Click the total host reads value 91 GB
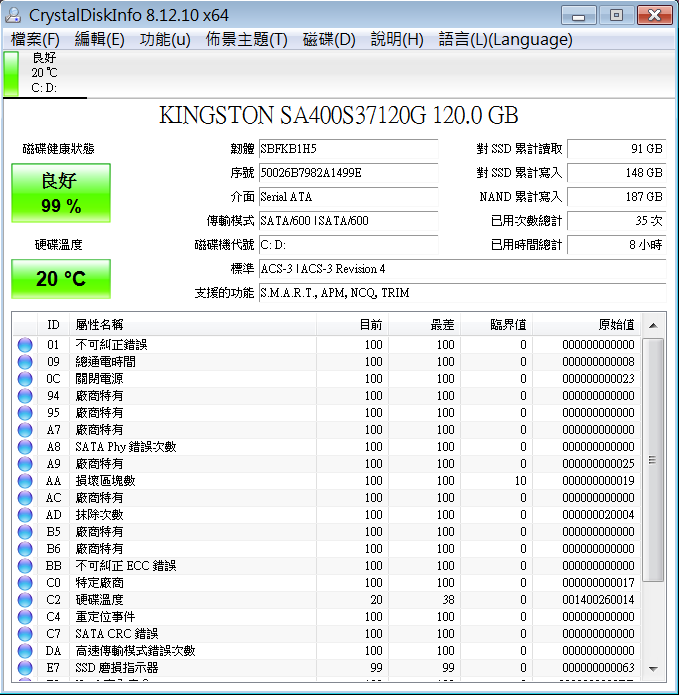679x695 pixels. pyautogui.click(x=617, y=149)
